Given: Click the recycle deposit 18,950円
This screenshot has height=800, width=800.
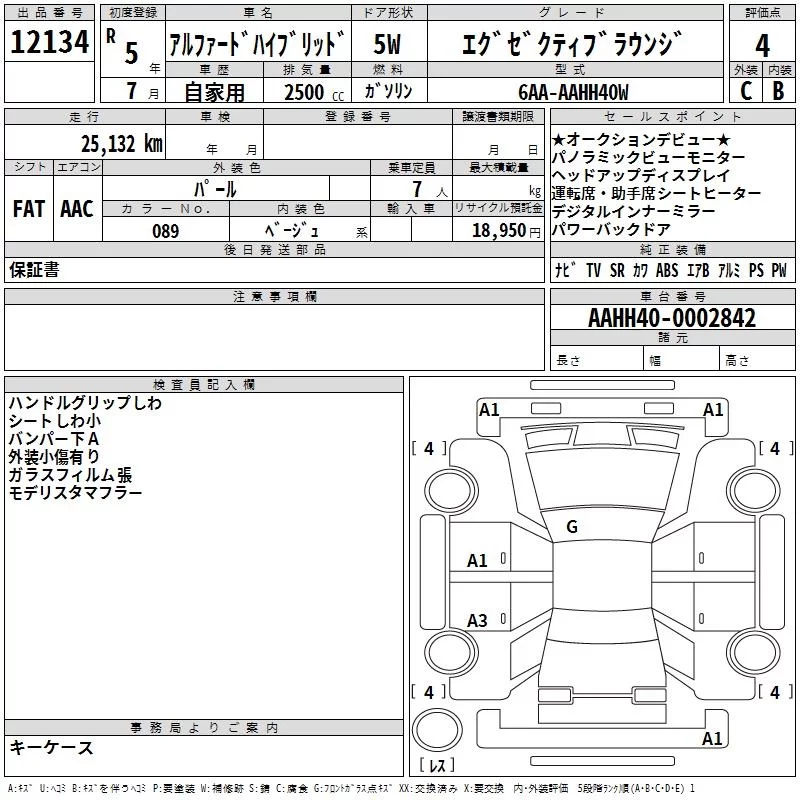Looking at the screenshot, I should click(506, 231).
